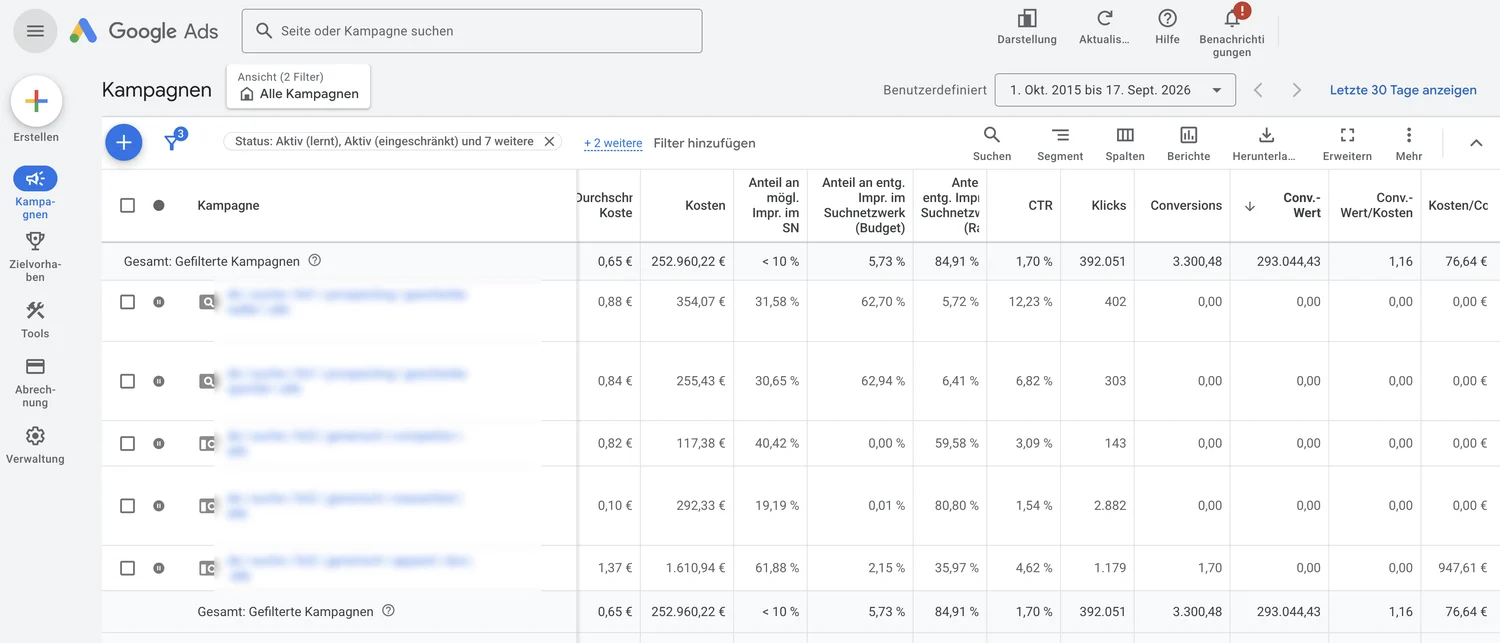Open status dropdown of the 354,07 € row
Viewport: 1500px width, 643px height.
click(158, 301)
